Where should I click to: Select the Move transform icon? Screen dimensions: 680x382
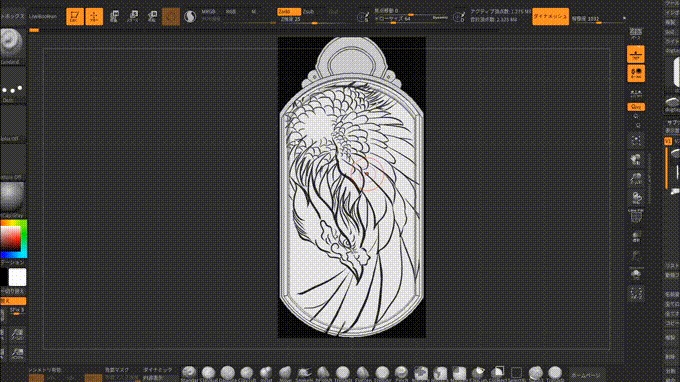point(114,16)
